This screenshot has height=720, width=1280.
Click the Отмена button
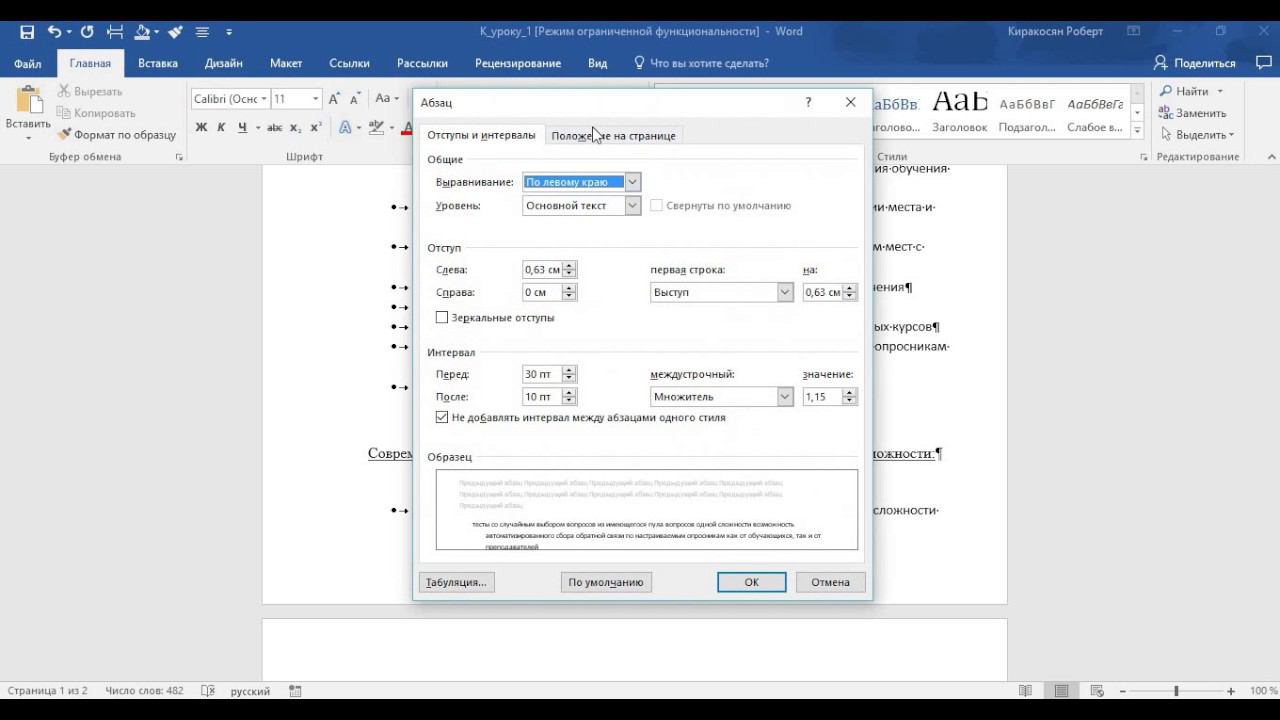click(x=830, y=582)
